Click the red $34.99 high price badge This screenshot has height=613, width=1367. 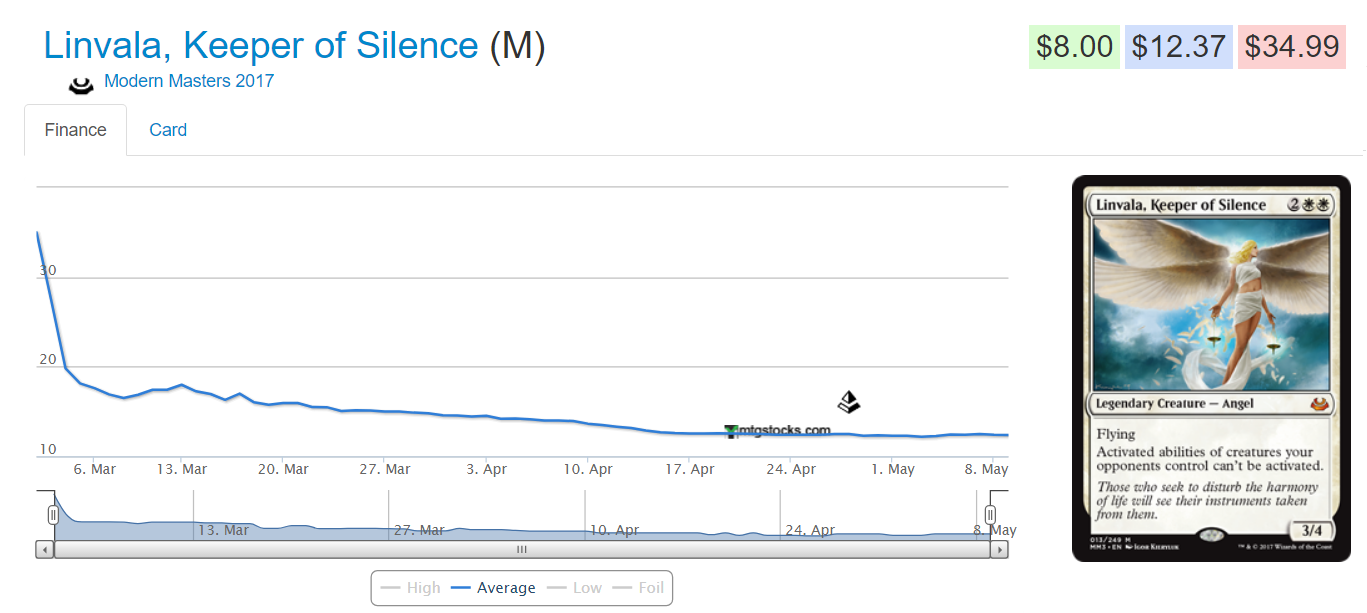[x=1292, y=46]
